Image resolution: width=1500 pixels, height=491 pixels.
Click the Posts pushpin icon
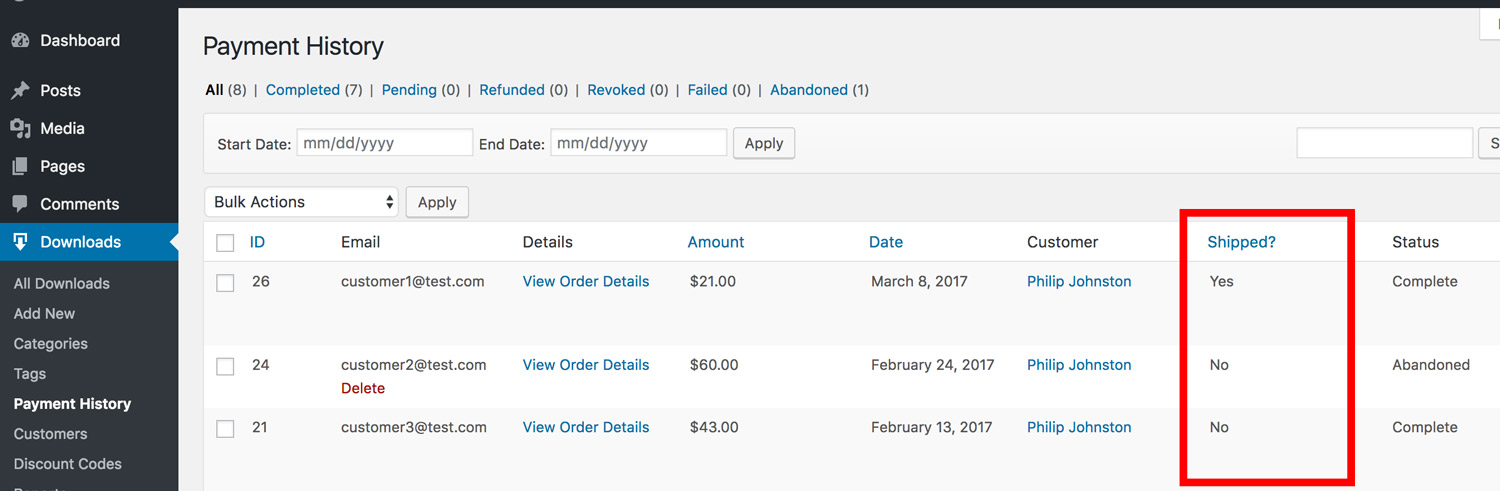point(20,91)
